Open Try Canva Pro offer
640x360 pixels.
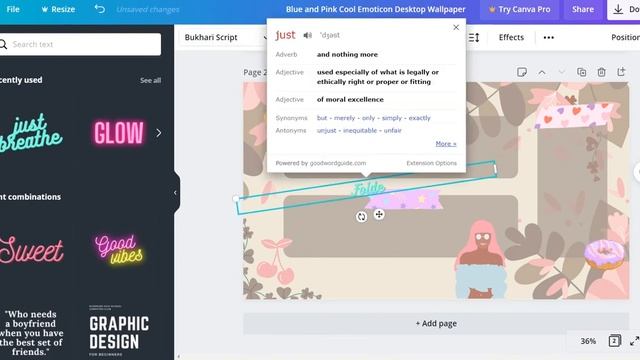[x=519, y=9]
